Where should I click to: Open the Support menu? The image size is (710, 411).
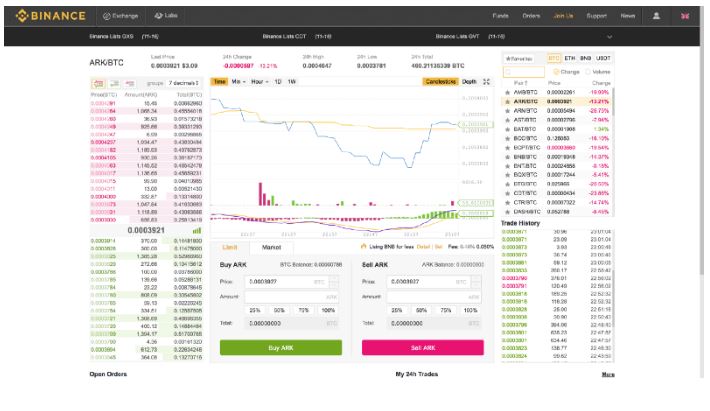pyautogui.click(x=596, y=16)
